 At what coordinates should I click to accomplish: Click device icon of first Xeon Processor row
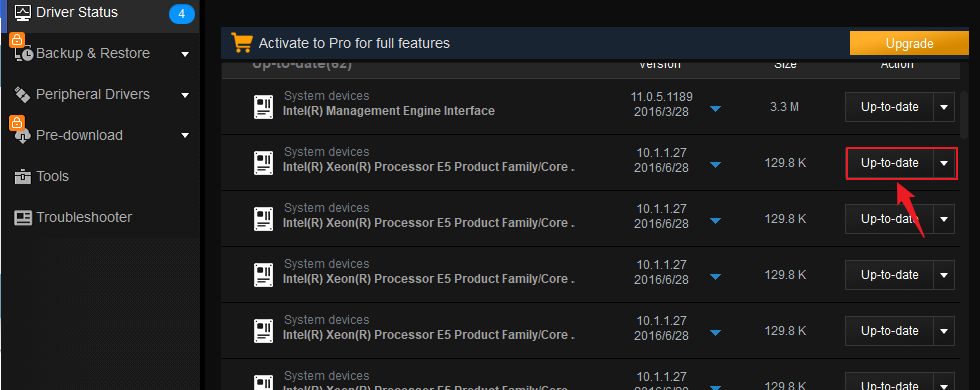click(x=264, y=163)
